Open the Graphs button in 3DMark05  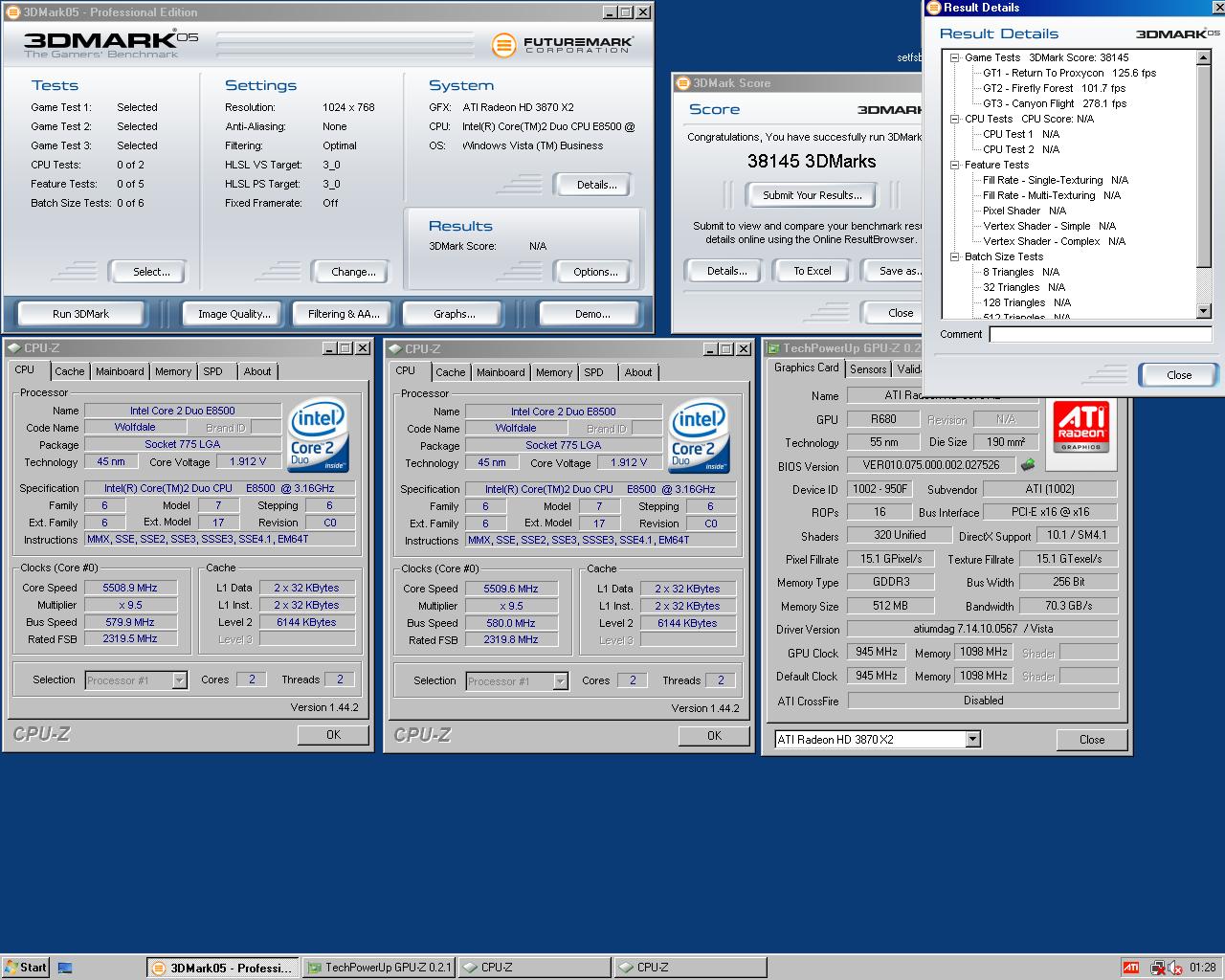455,314
